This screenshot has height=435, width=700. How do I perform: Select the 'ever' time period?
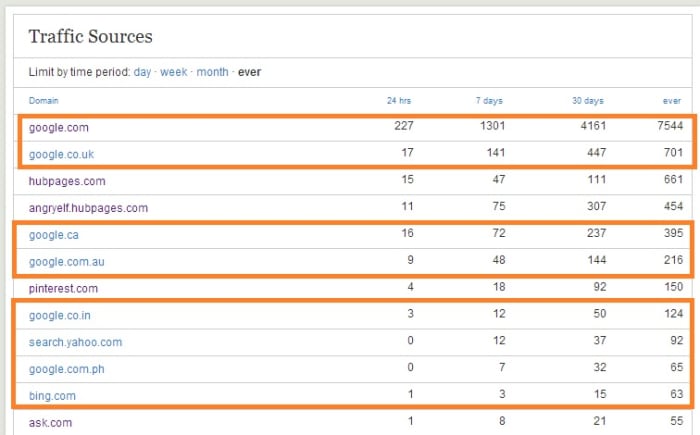coord(249,72)
